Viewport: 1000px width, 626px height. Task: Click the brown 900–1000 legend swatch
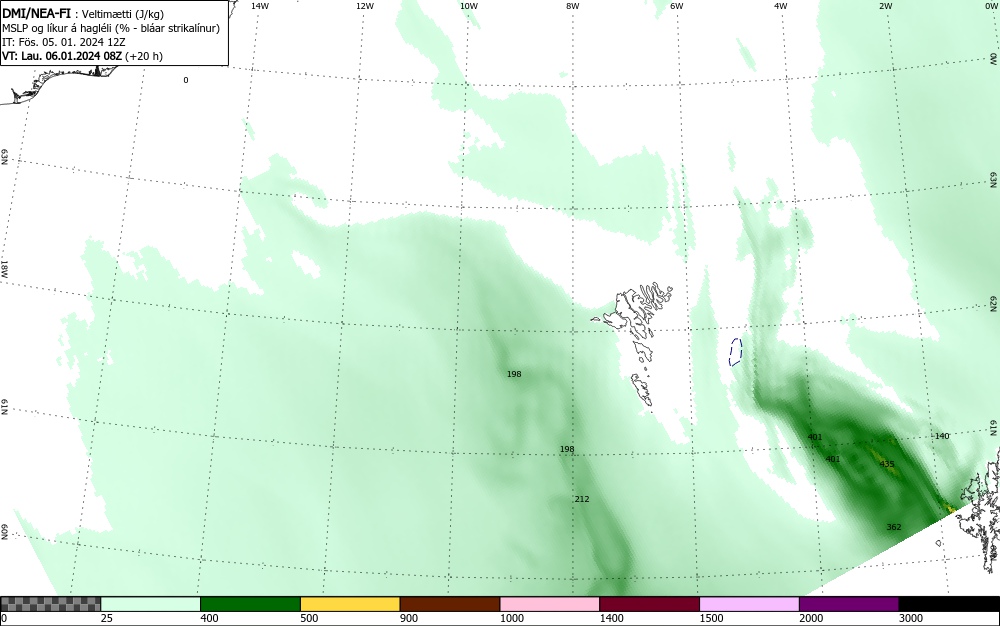(x=450, y=604)
